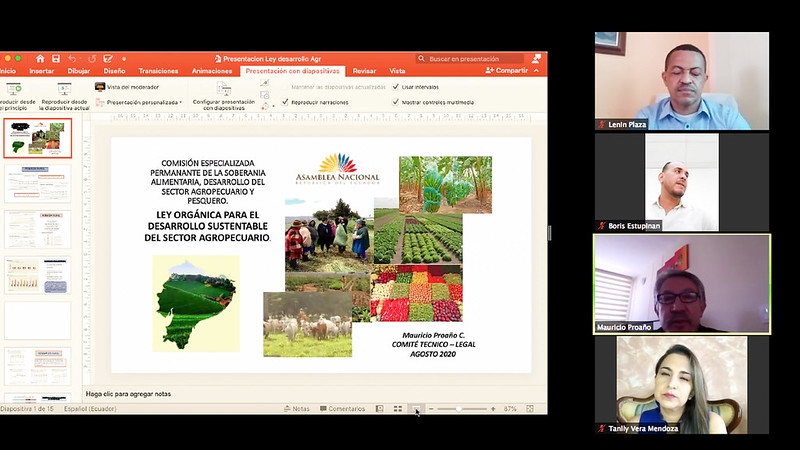Click the hide slide icon in ribbon
Viewport: 800px width, 450px height.
click(x=264, y=84)
